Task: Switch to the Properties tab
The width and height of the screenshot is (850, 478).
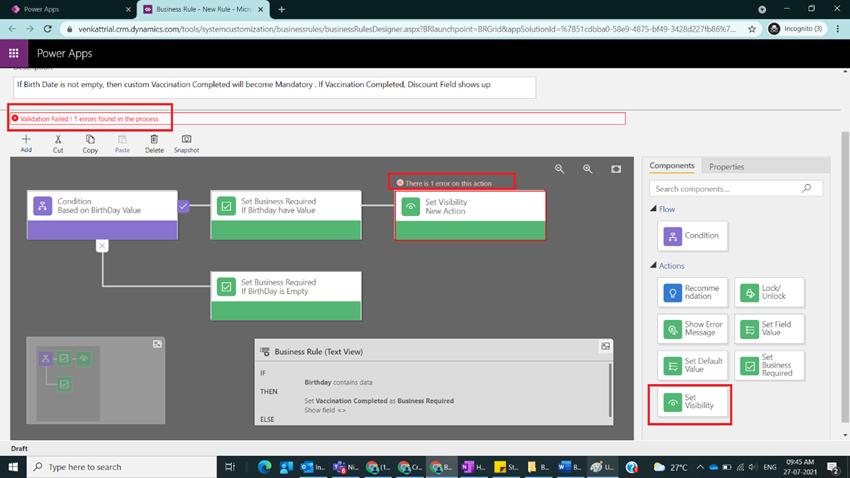Action: tap(726, 166)
